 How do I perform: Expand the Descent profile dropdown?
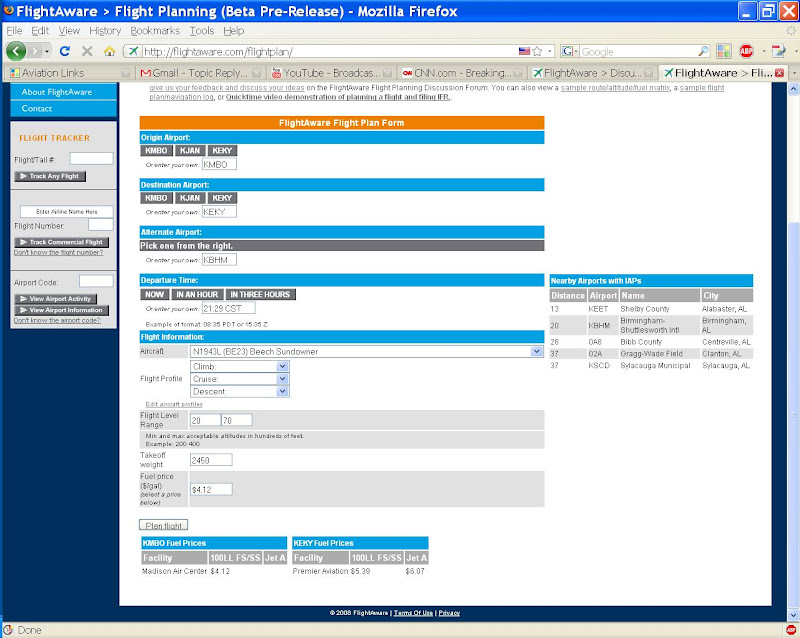tap(283, 391)
